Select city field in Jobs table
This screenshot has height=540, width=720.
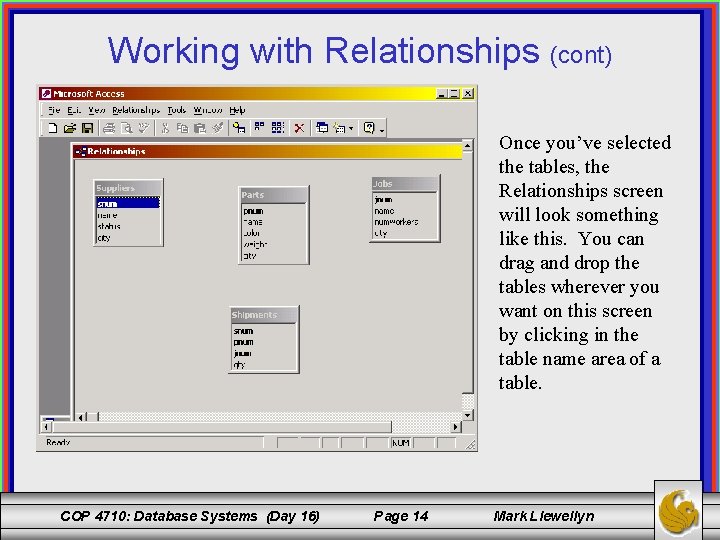pyautogui.click(x=405, y=233)
